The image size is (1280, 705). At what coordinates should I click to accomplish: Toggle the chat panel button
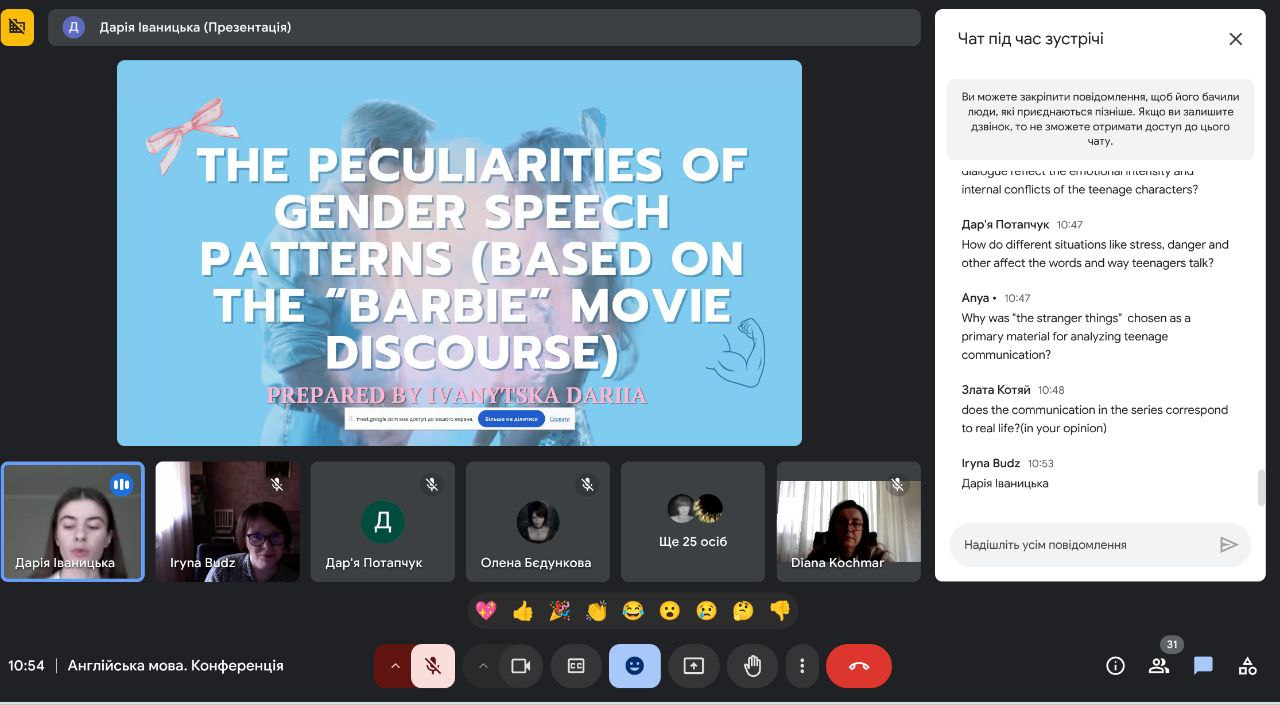[x=1203, y=666]
